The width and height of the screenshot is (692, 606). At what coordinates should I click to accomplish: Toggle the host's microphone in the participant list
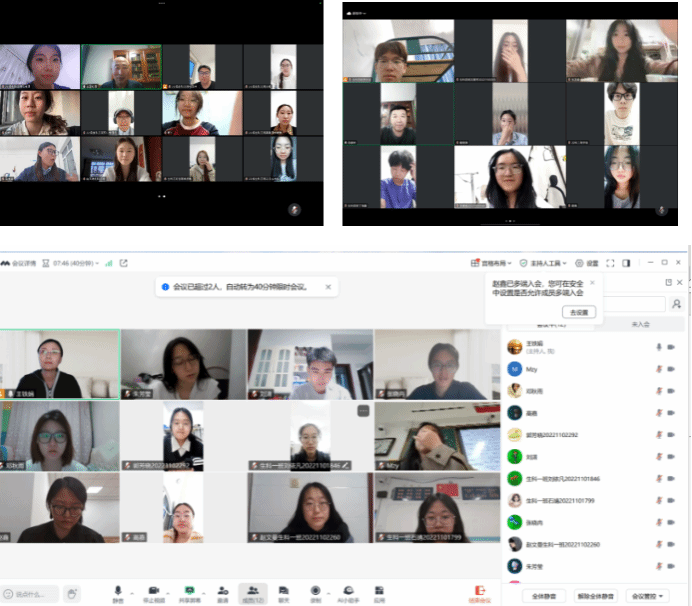[x=658, y=346]
